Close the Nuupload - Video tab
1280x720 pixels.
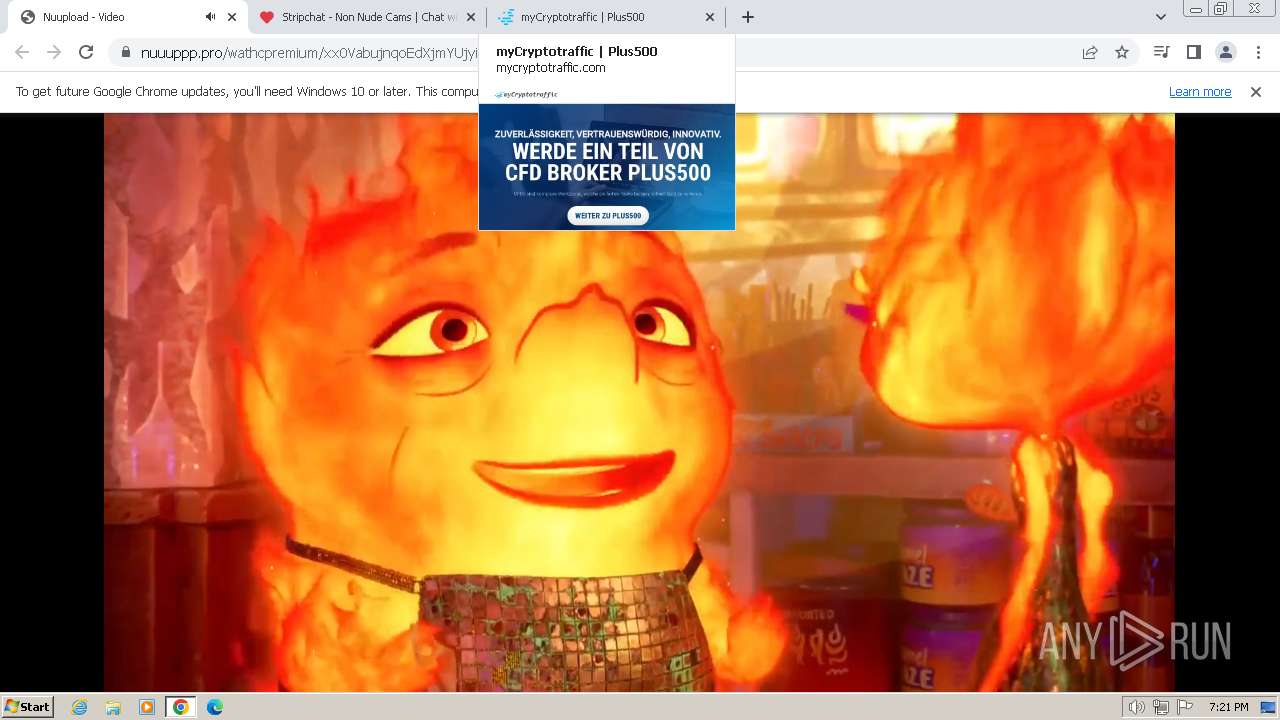(x=232, y=17)
